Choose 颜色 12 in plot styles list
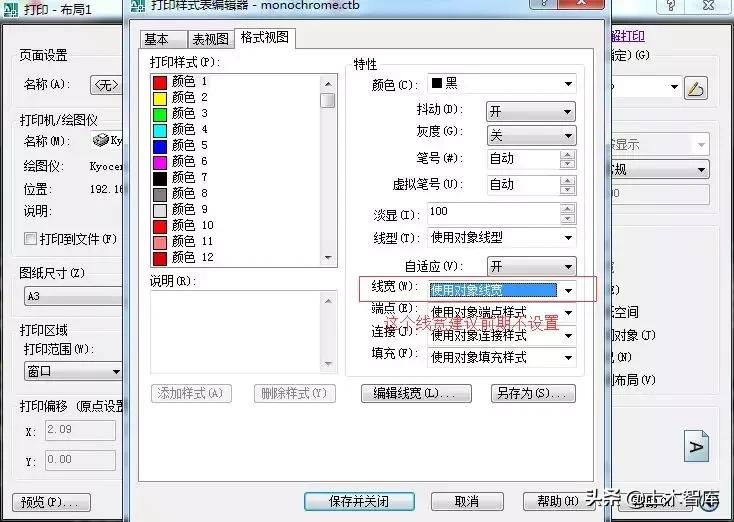The image size is (734, 522). coord(183,257)
